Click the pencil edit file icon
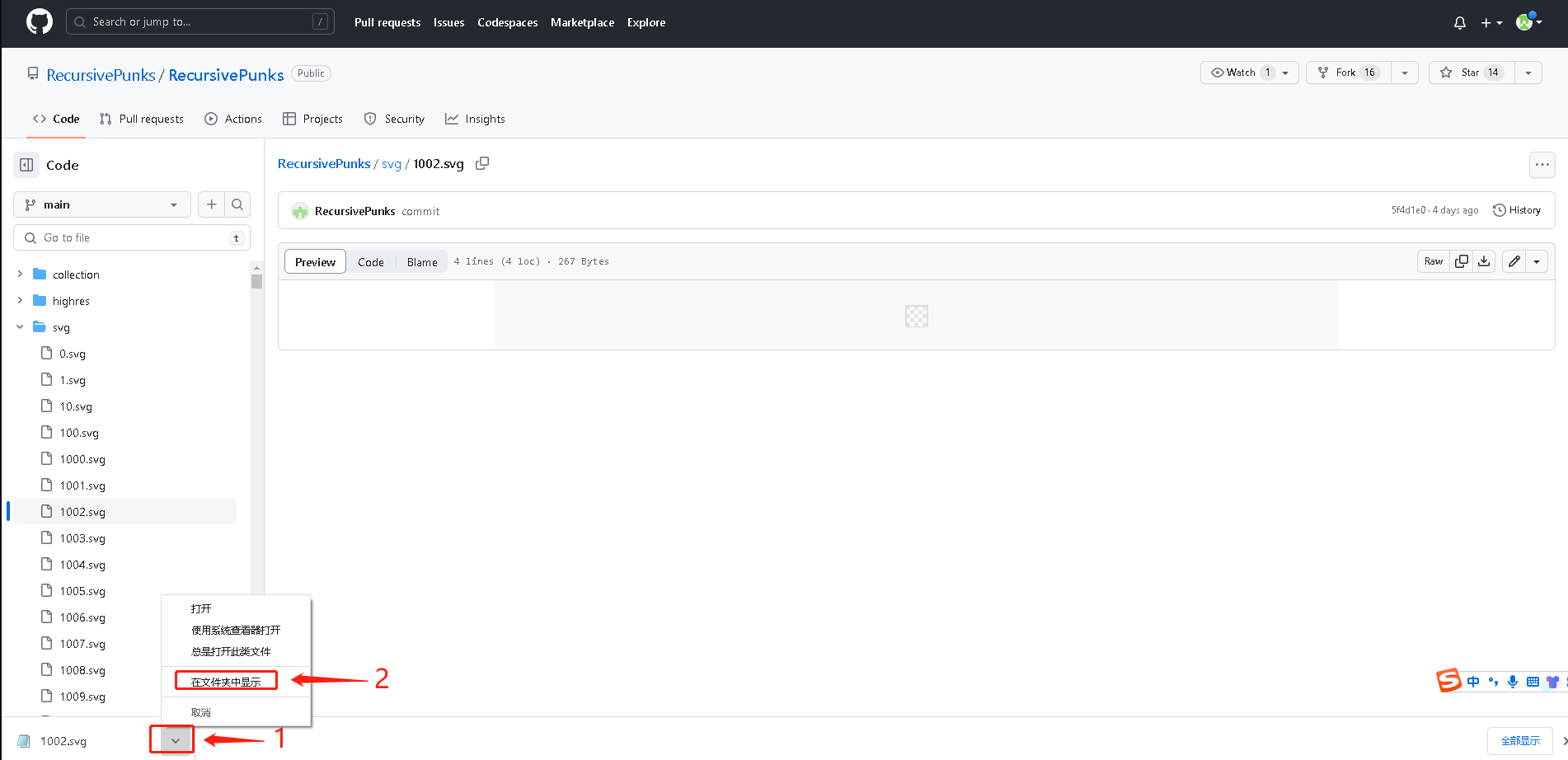 pos(1514,261)
